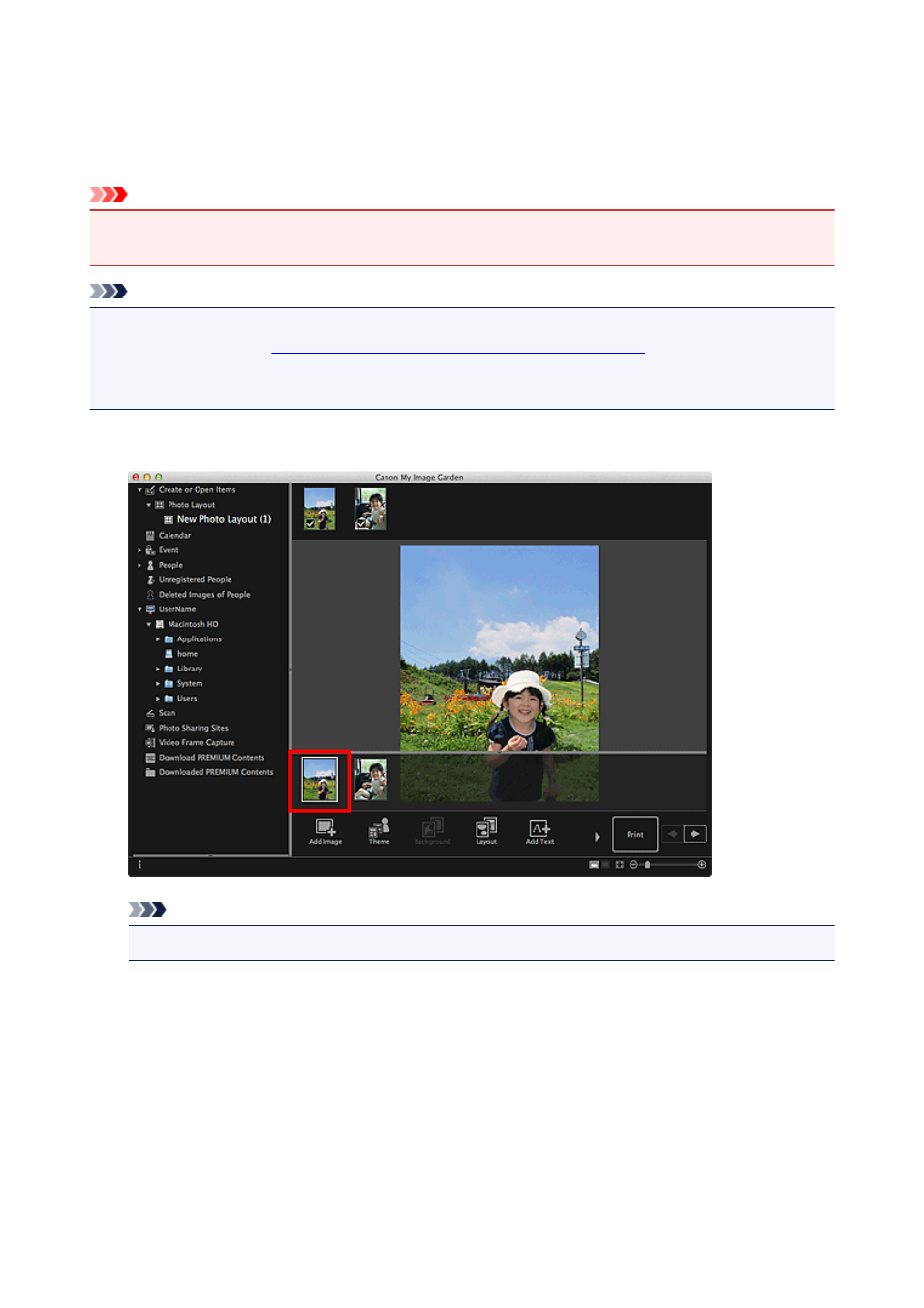Click the greyed Background tool icon
This screenshot has height=1308, width=924.
432,827
